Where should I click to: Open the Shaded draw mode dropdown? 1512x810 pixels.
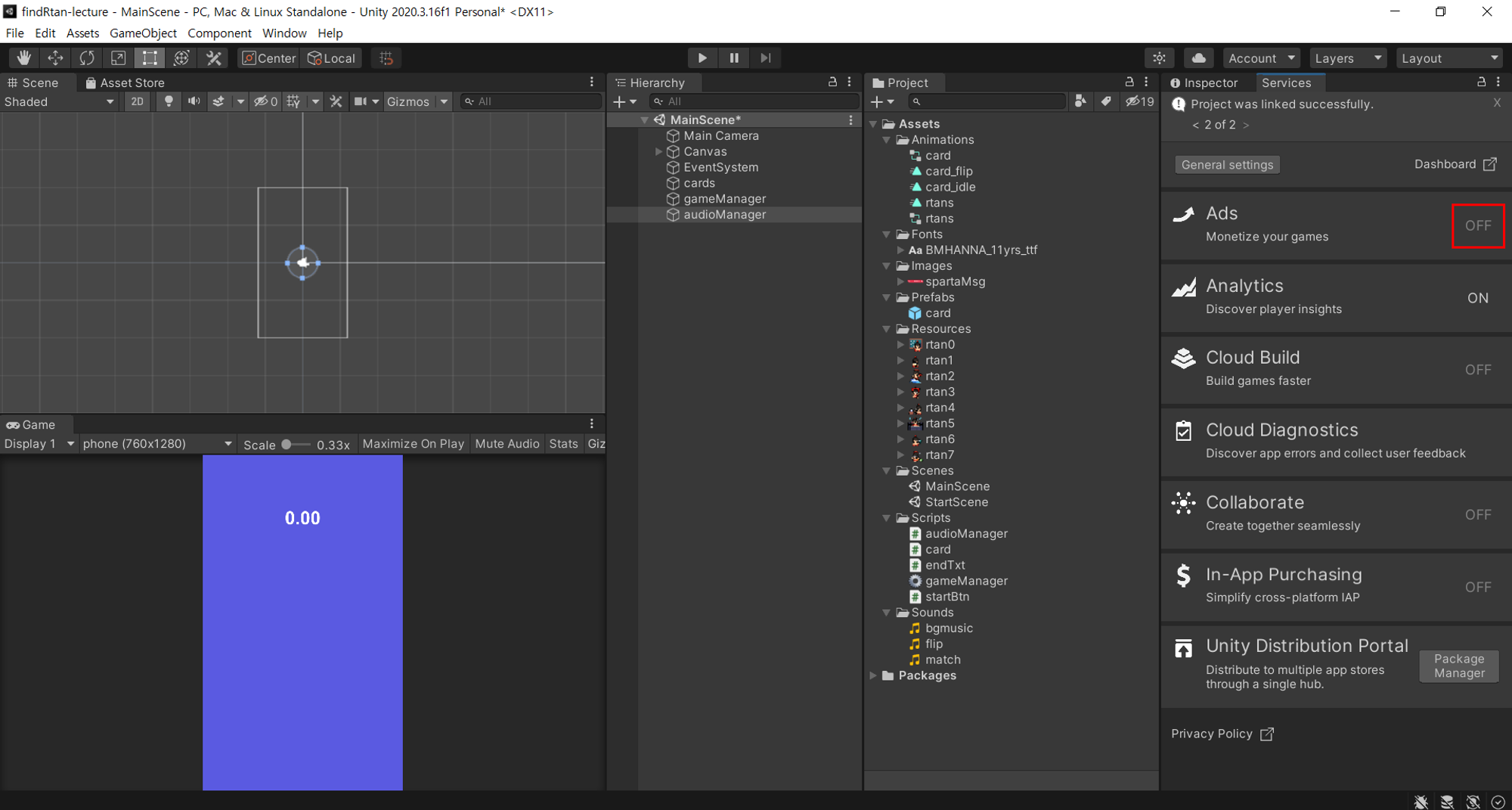pos(59,101)
